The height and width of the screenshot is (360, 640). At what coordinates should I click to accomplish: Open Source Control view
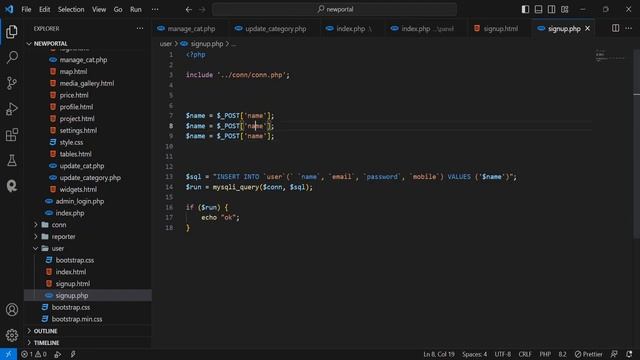click(x=12, y=83)
